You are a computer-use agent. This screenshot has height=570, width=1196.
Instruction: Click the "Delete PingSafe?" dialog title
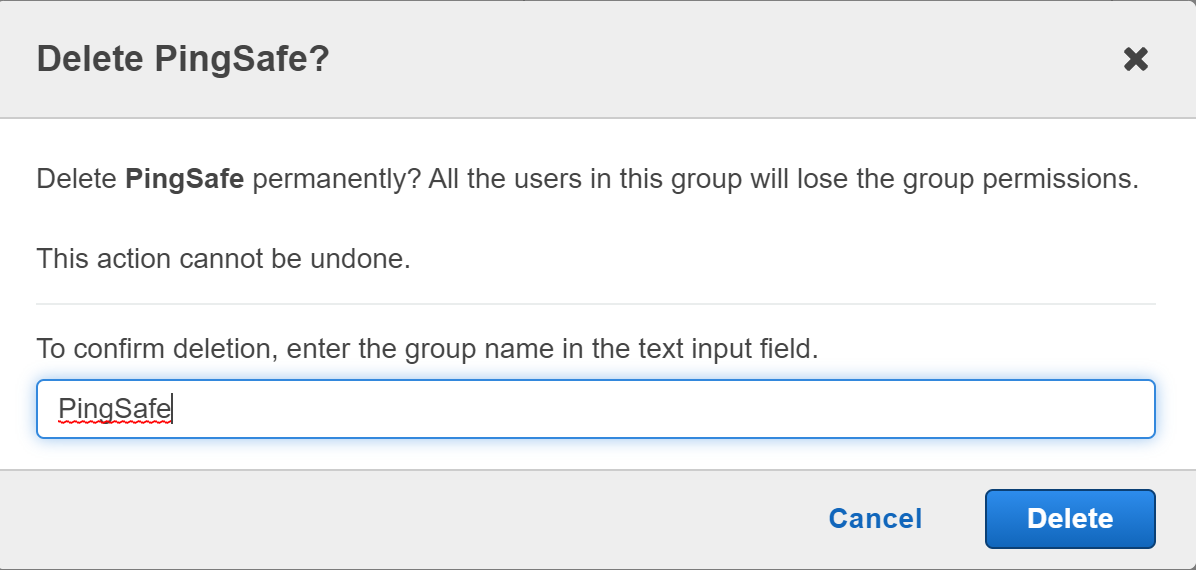click(183, 59)
